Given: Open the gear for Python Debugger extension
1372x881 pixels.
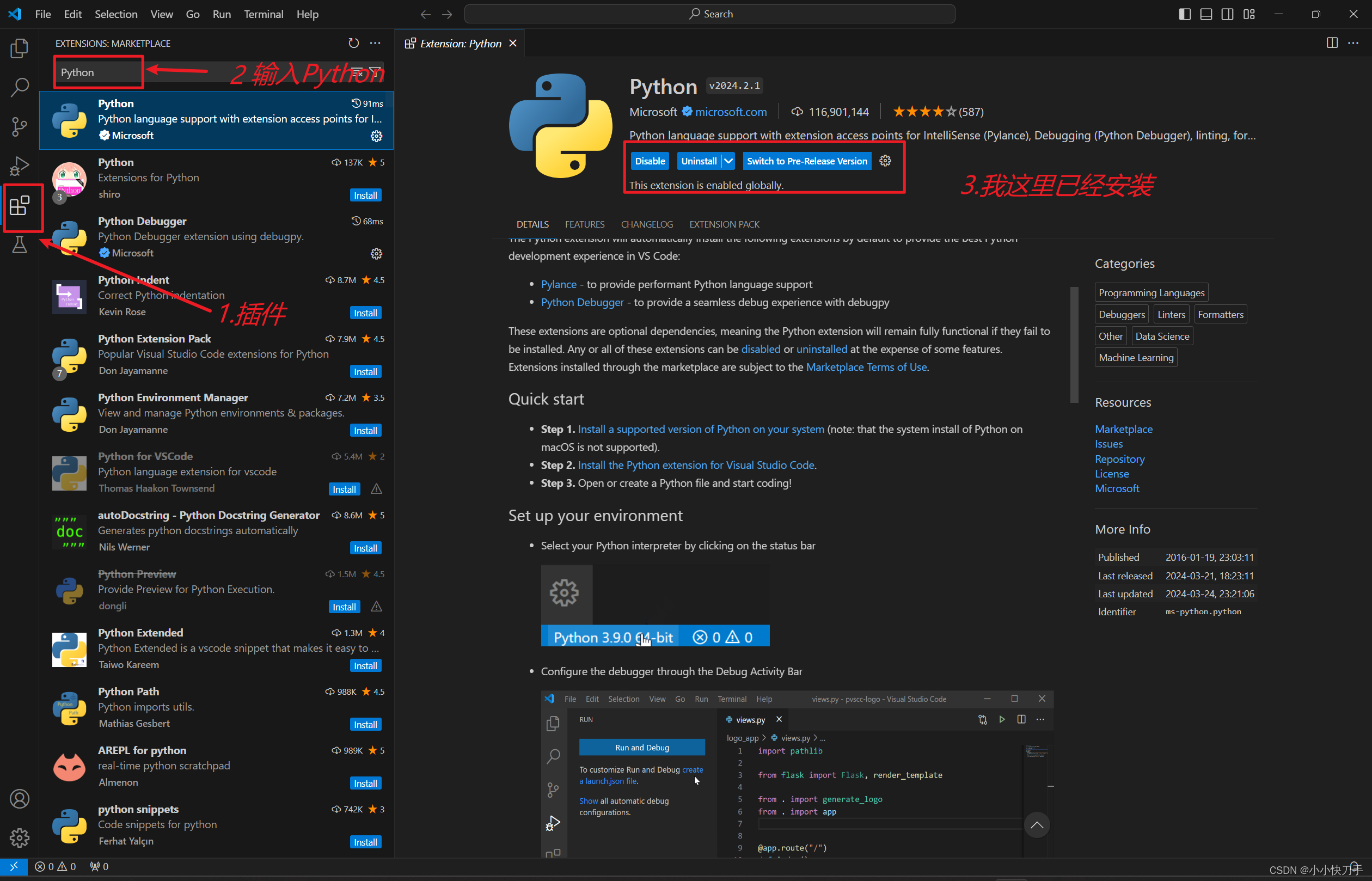Looking at the screenshot, I should 376,253.
